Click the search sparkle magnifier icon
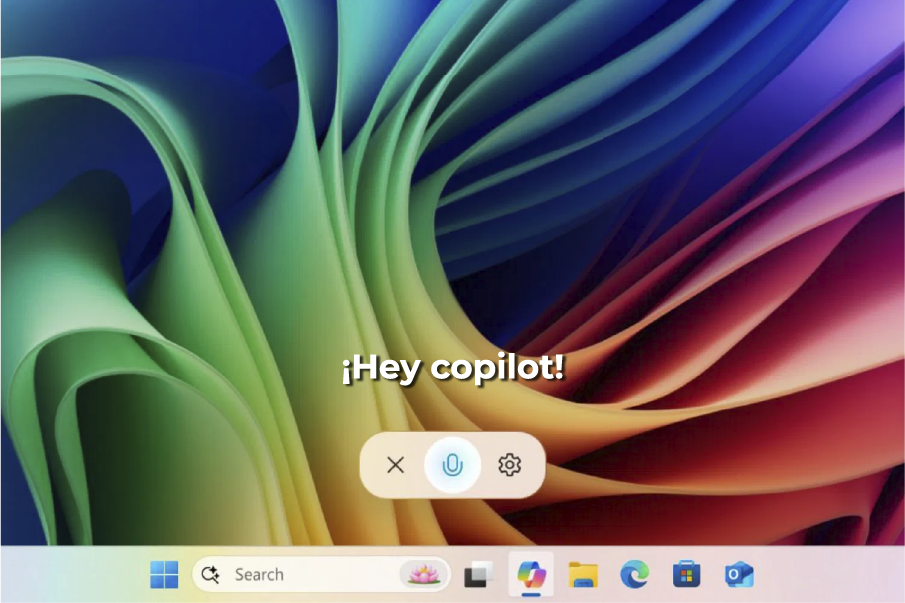The height and width of the screenshot is (603, 905). 210,575
